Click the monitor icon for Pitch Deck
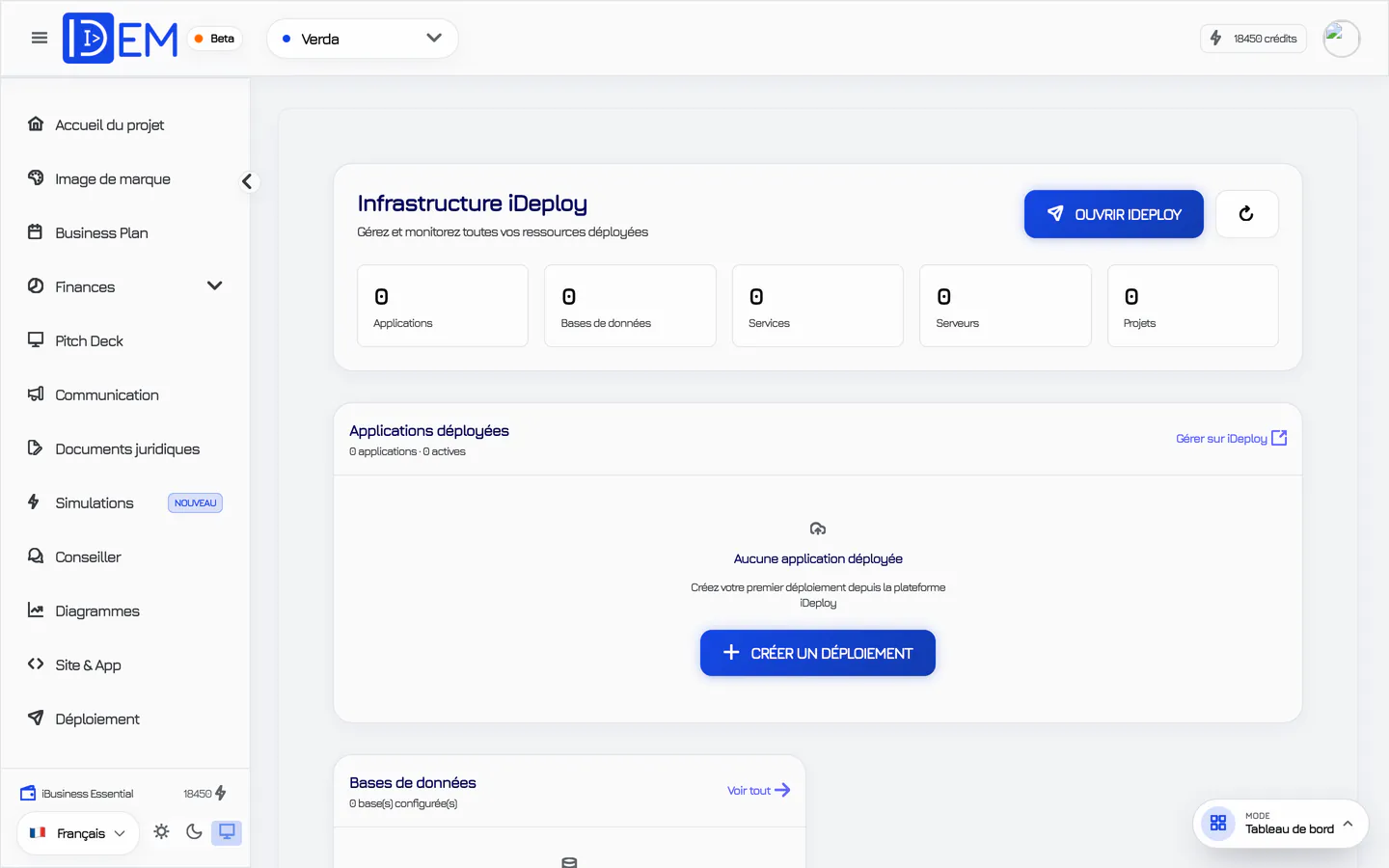This screenshot has width=1389, height=868. (x=36, y=339)
